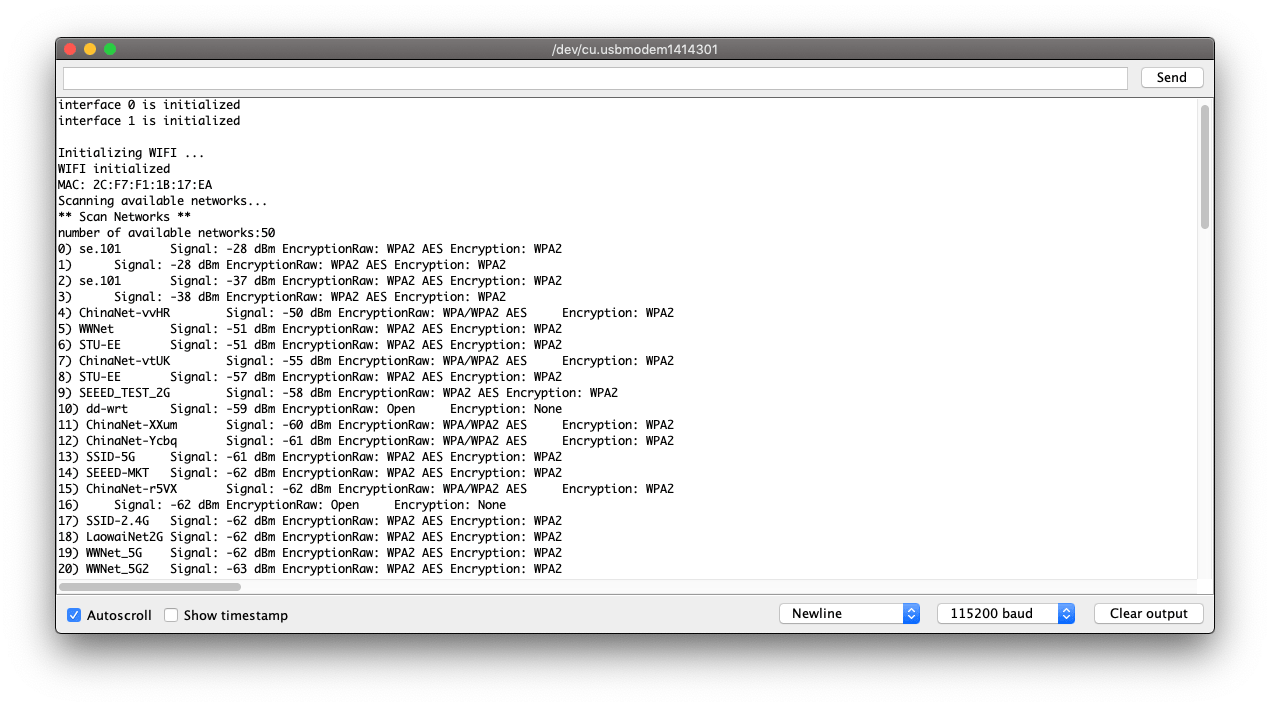The image size is (1270, 707).
Task: Click network row 7 ChinaNet-vtUK
Action: (x=366, y=361)
